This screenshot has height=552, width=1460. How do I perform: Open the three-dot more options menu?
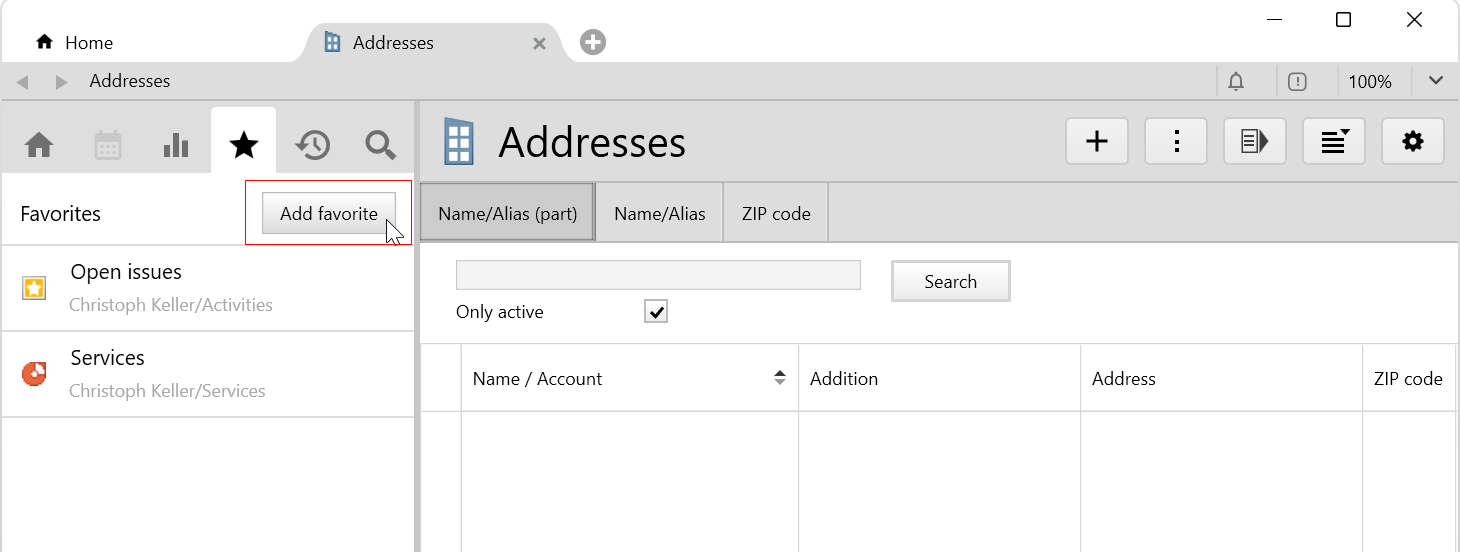pyautogui.click(x=1176, y=142)
